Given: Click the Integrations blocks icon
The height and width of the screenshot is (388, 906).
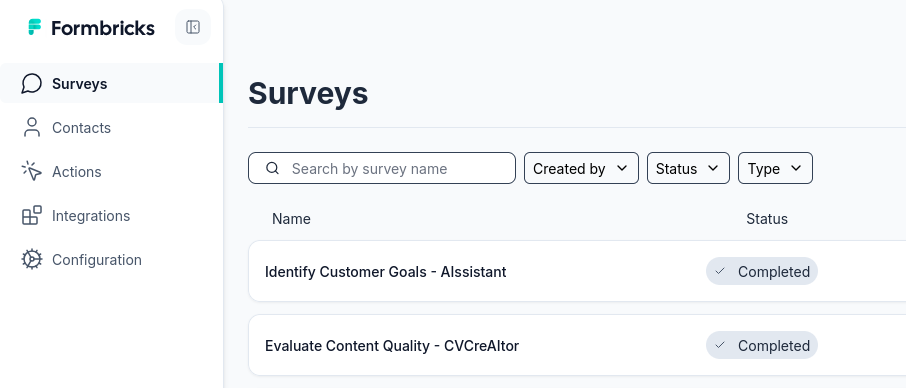Looking at the screenshot, I should coord(32,215).
